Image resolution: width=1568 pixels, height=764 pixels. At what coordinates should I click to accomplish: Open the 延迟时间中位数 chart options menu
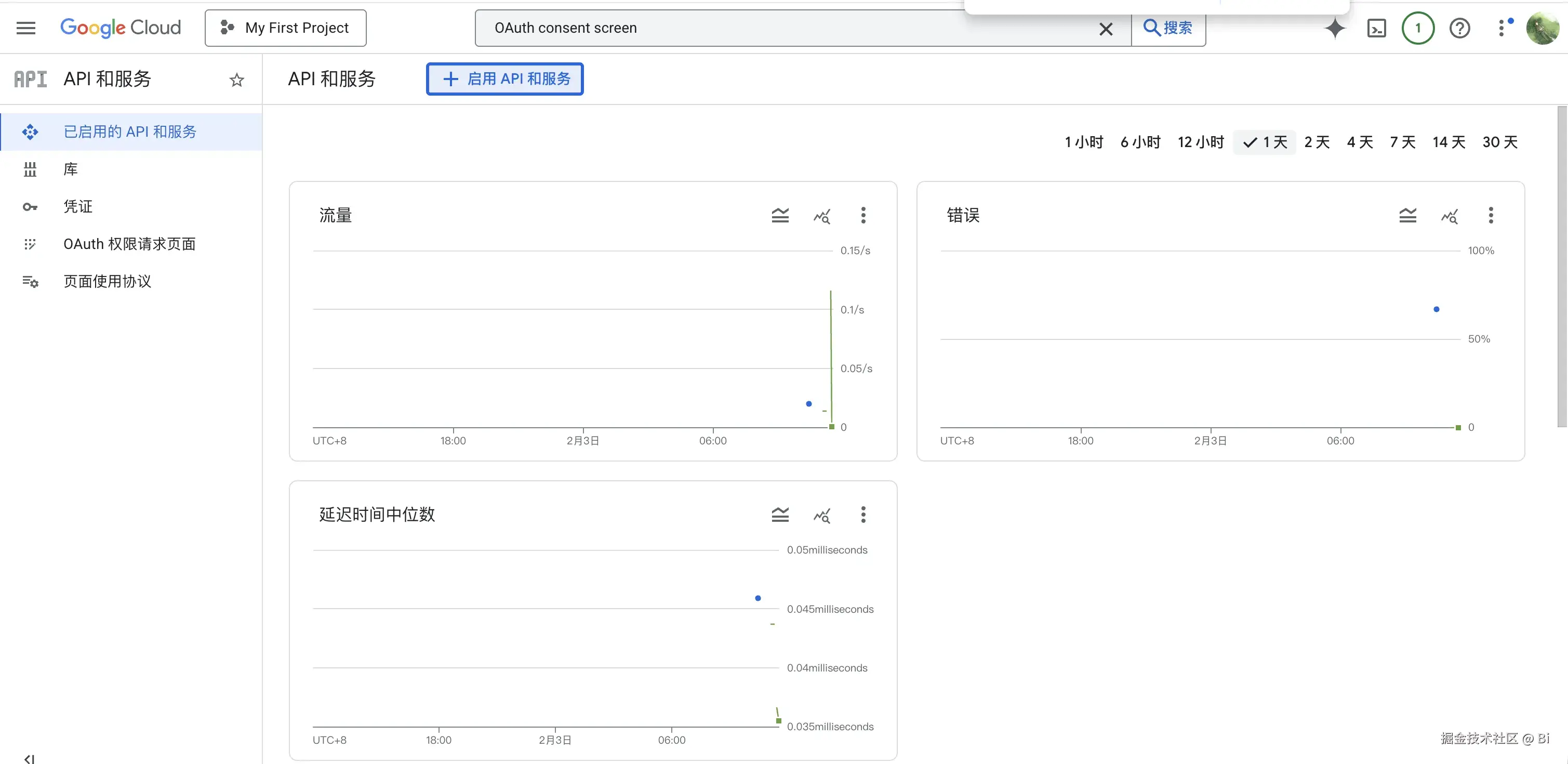(x=863, y=515)
